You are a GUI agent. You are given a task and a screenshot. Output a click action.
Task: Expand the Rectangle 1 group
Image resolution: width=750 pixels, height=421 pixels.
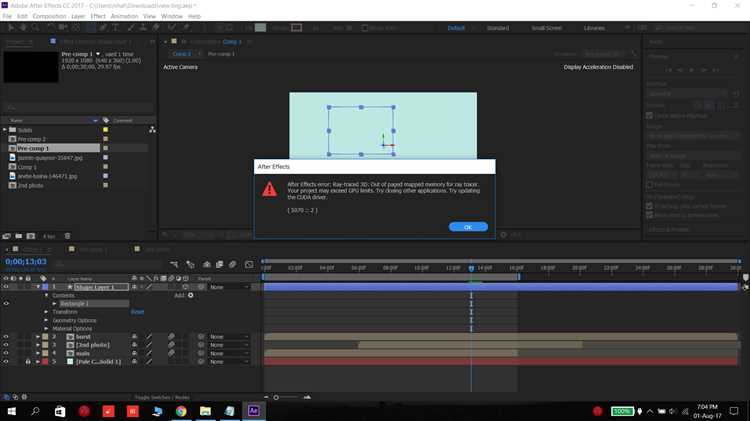tap(55, 304)
